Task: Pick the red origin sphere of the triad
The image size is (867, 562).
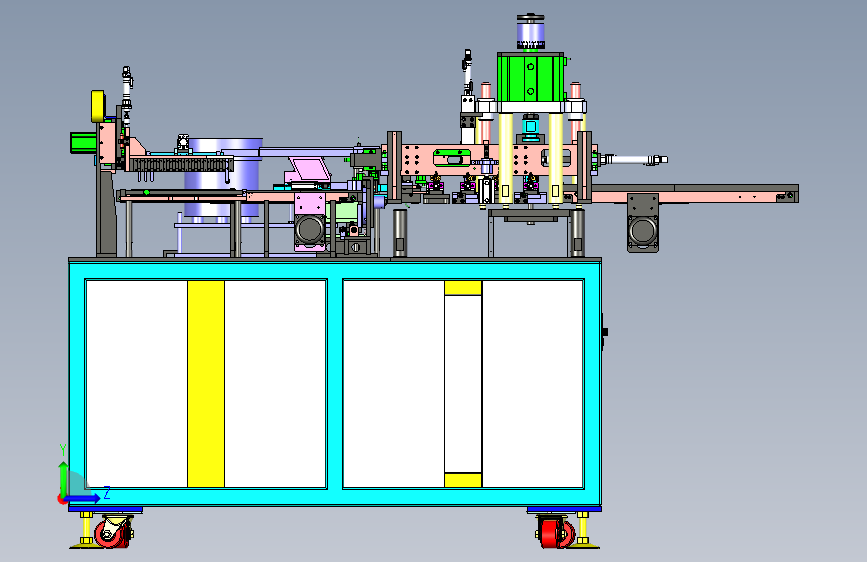Action: pyautogui.click(x=61, y=499)
